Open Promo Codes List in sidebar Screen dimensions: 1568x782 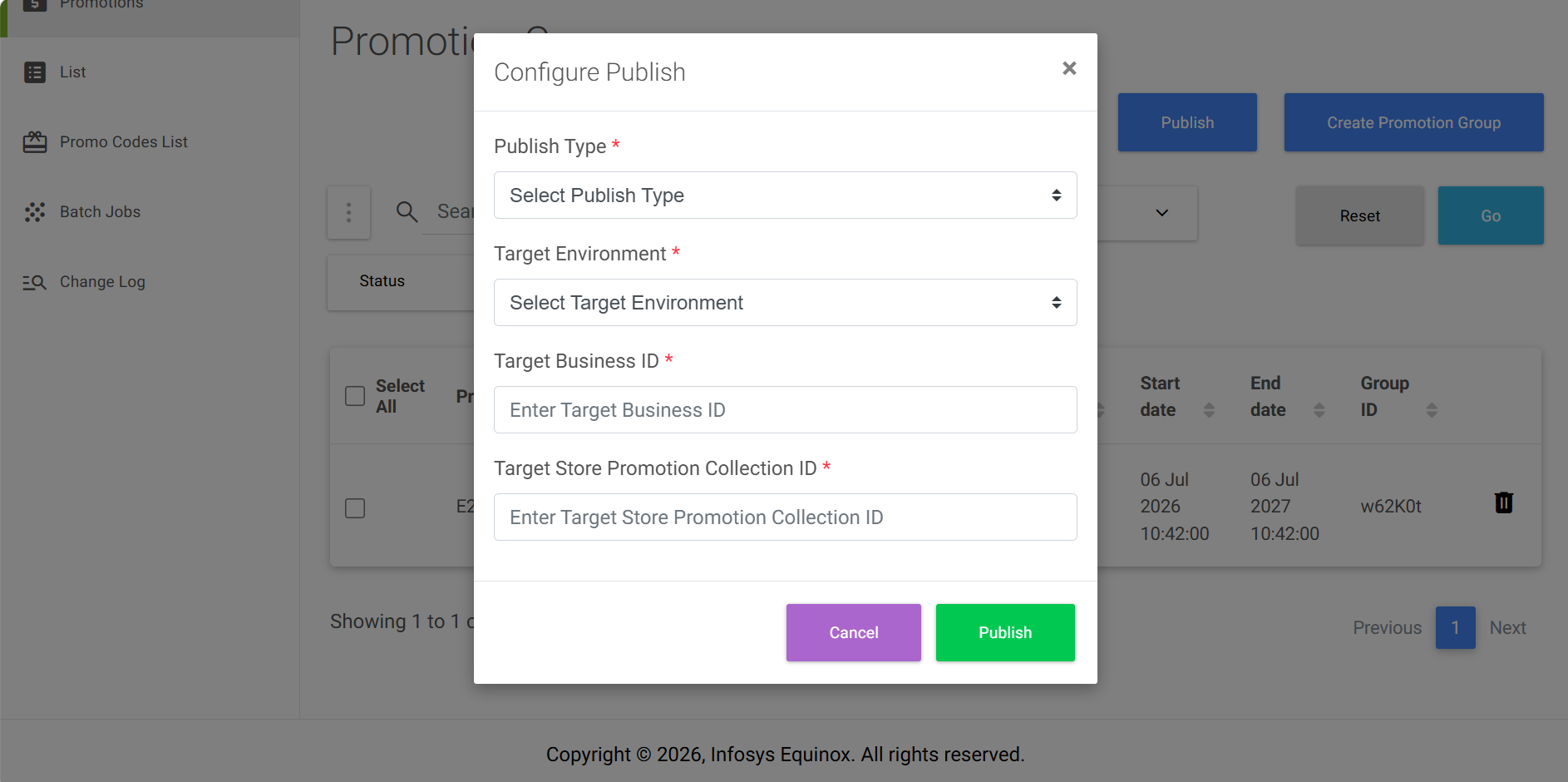pos(124,142)
